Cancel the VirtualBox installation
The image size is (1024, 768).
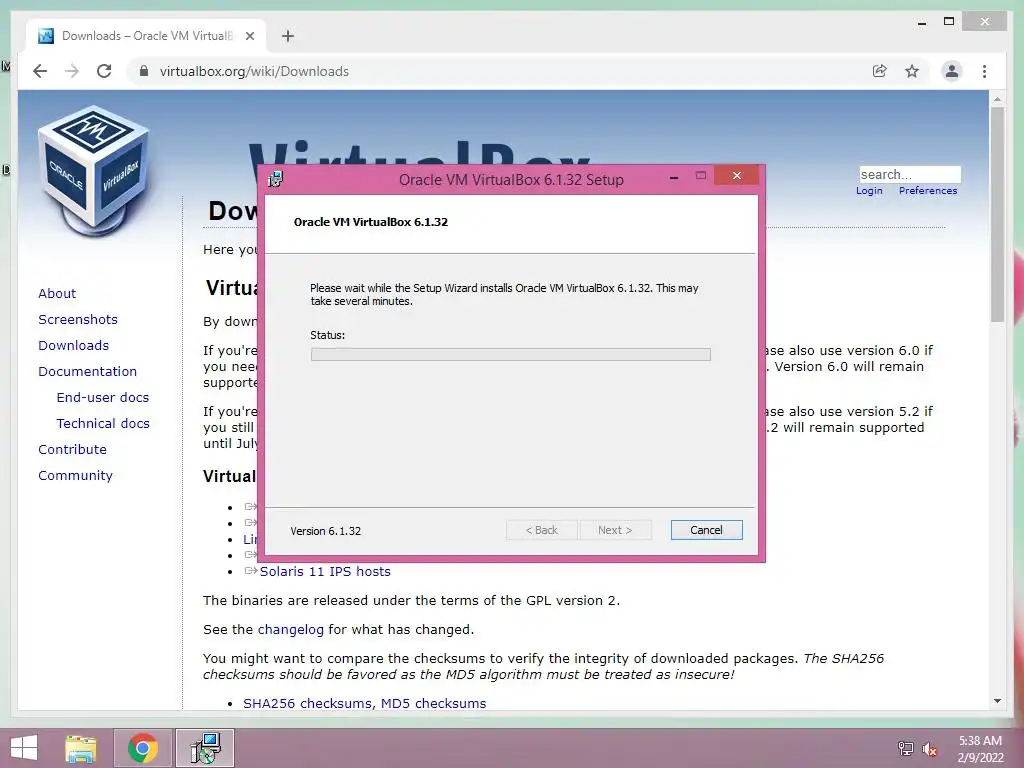click(706, 530)
